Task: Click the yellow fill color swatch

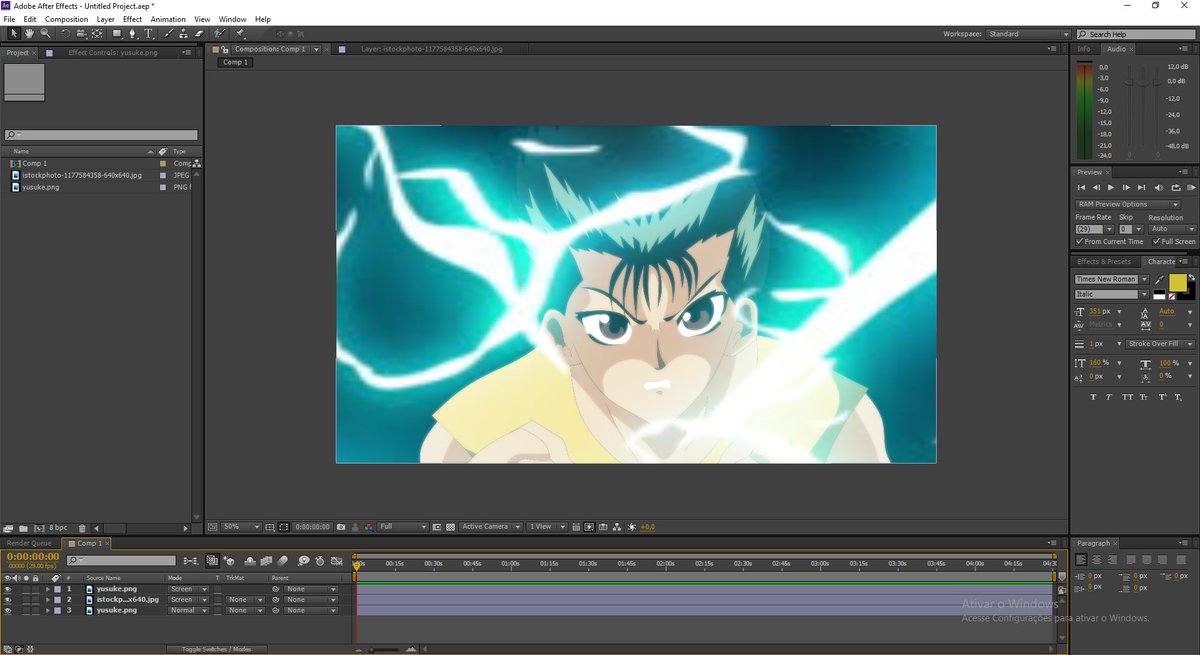Action: pos(1178,282)
